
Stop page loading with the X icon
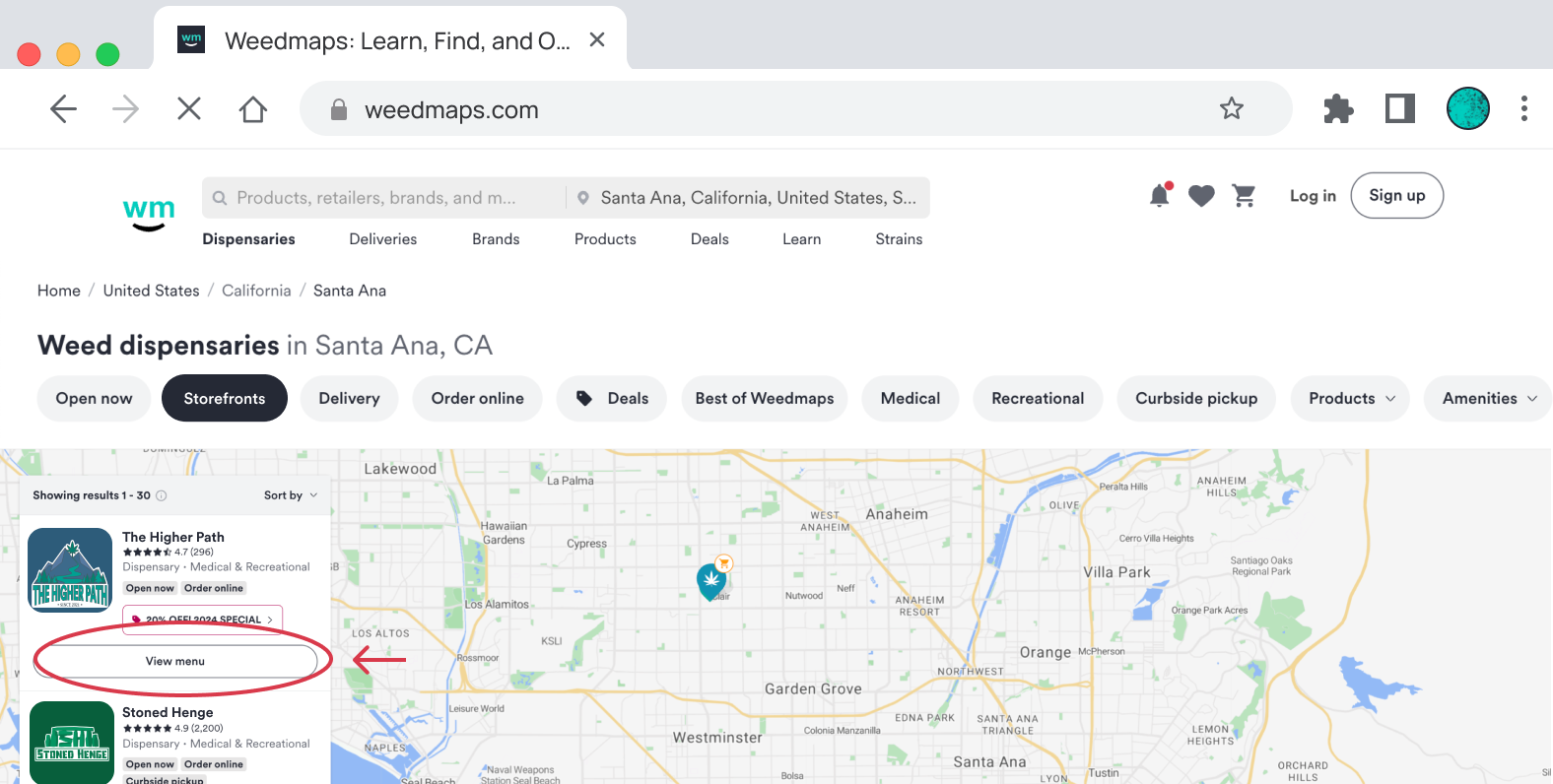point(189,109)
